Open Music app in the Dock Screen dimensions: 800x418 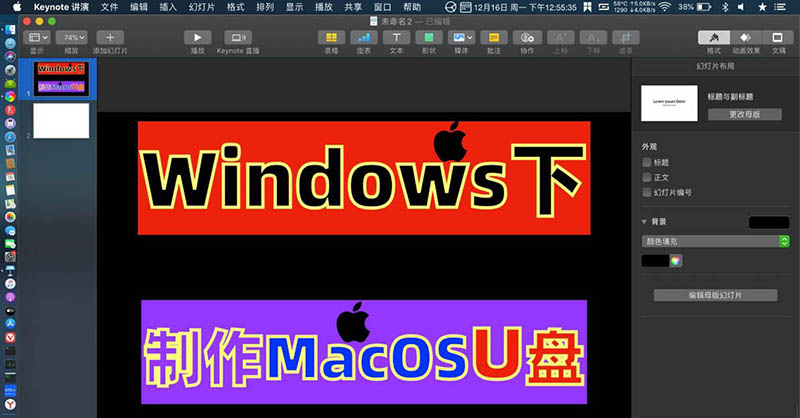pyautogui.click(x=10, y=283)
